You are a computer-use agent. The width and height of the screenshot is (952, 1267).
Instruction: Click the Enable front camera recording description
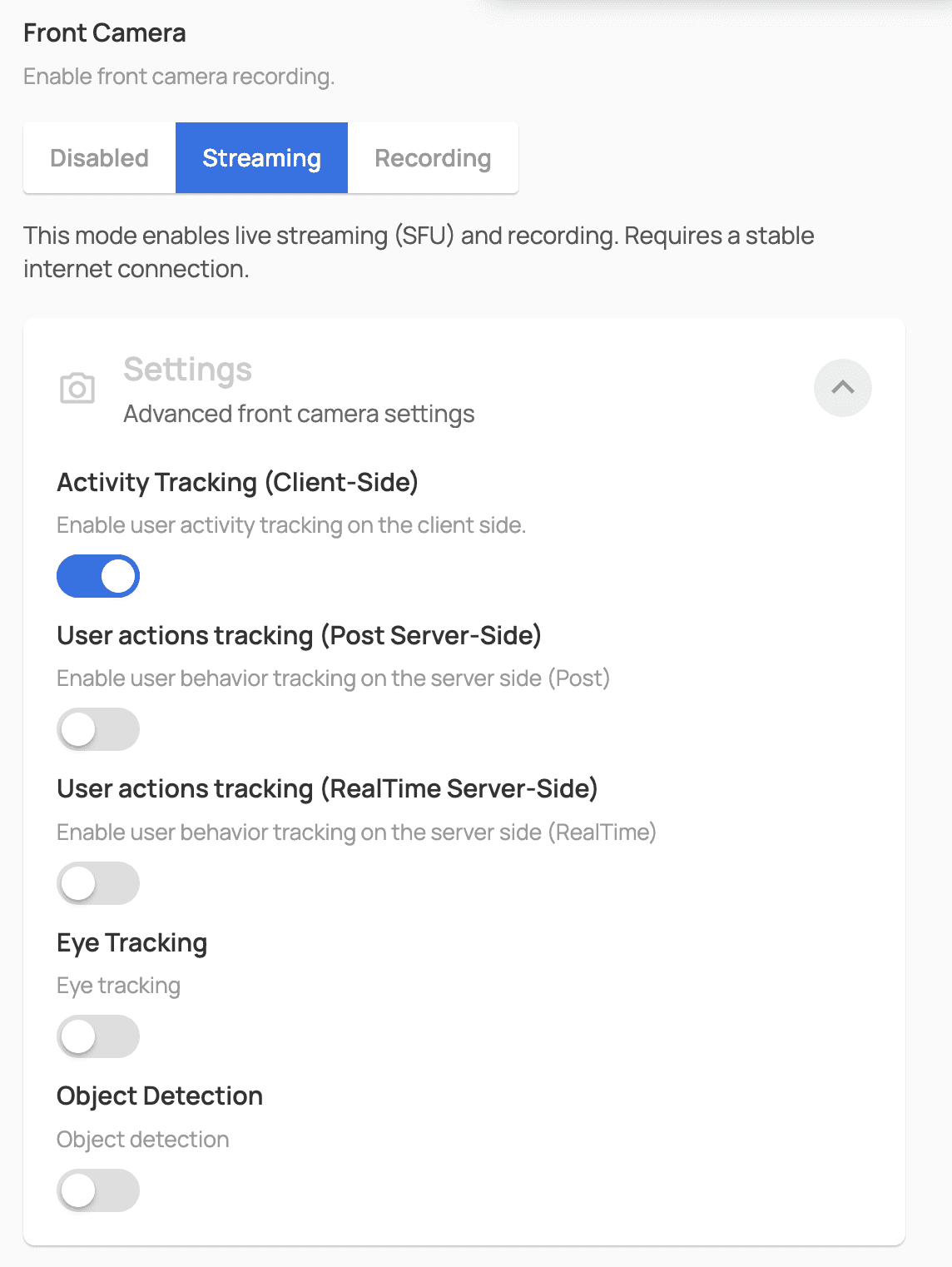click(179, 77)
